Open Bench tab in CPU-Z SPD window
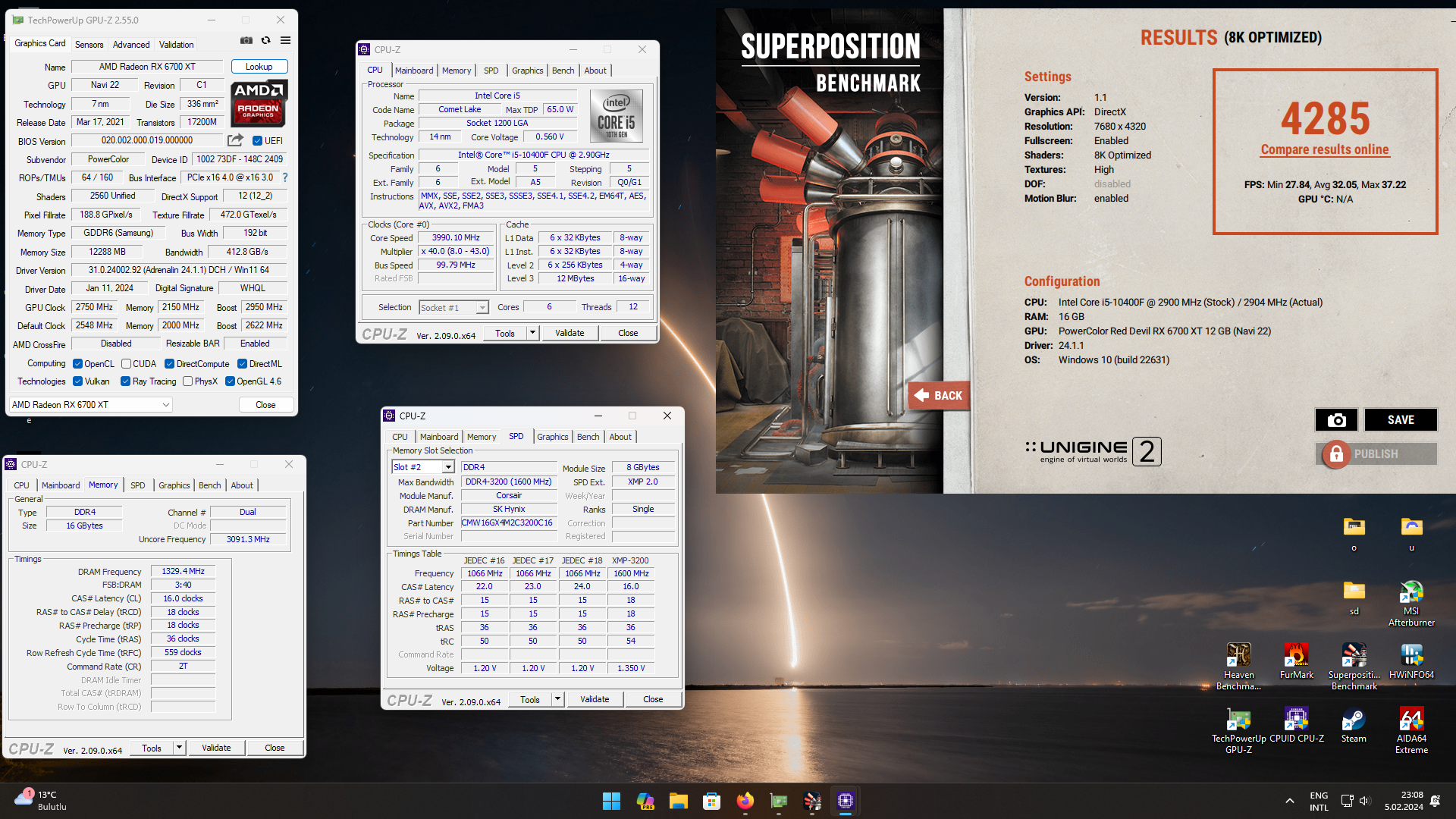This screenshot has height=819, width=1456. click(588, 437)
